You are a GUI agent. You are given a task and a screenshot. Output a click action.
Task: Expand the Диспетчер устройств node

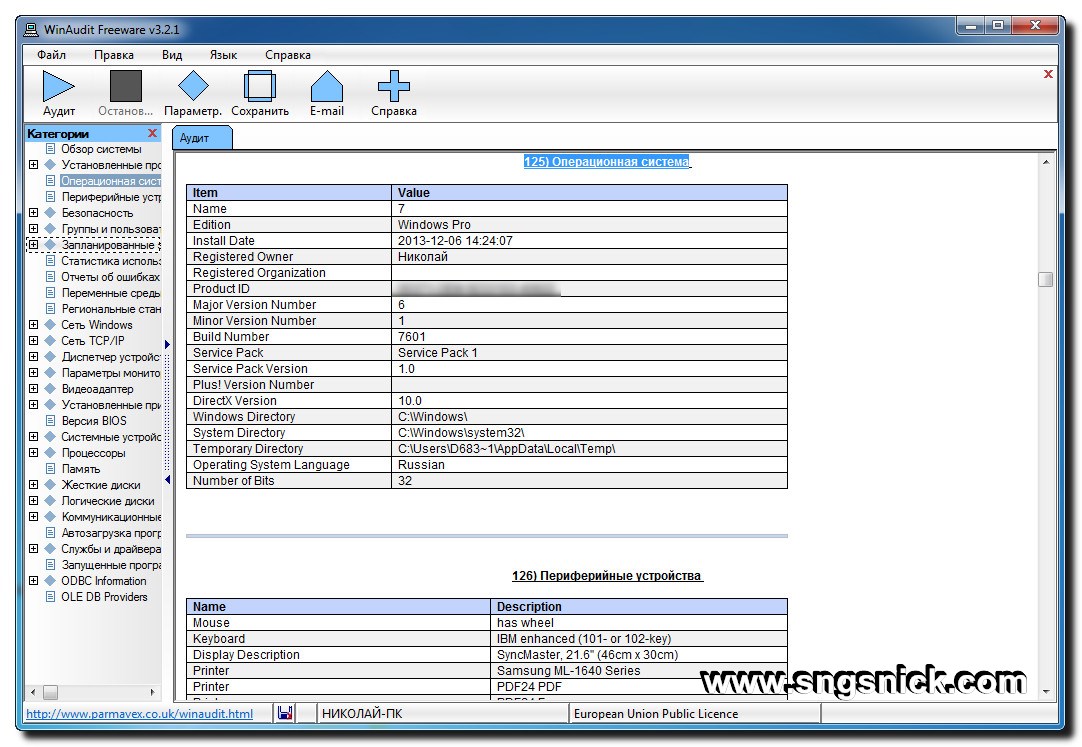click(33, 357)
